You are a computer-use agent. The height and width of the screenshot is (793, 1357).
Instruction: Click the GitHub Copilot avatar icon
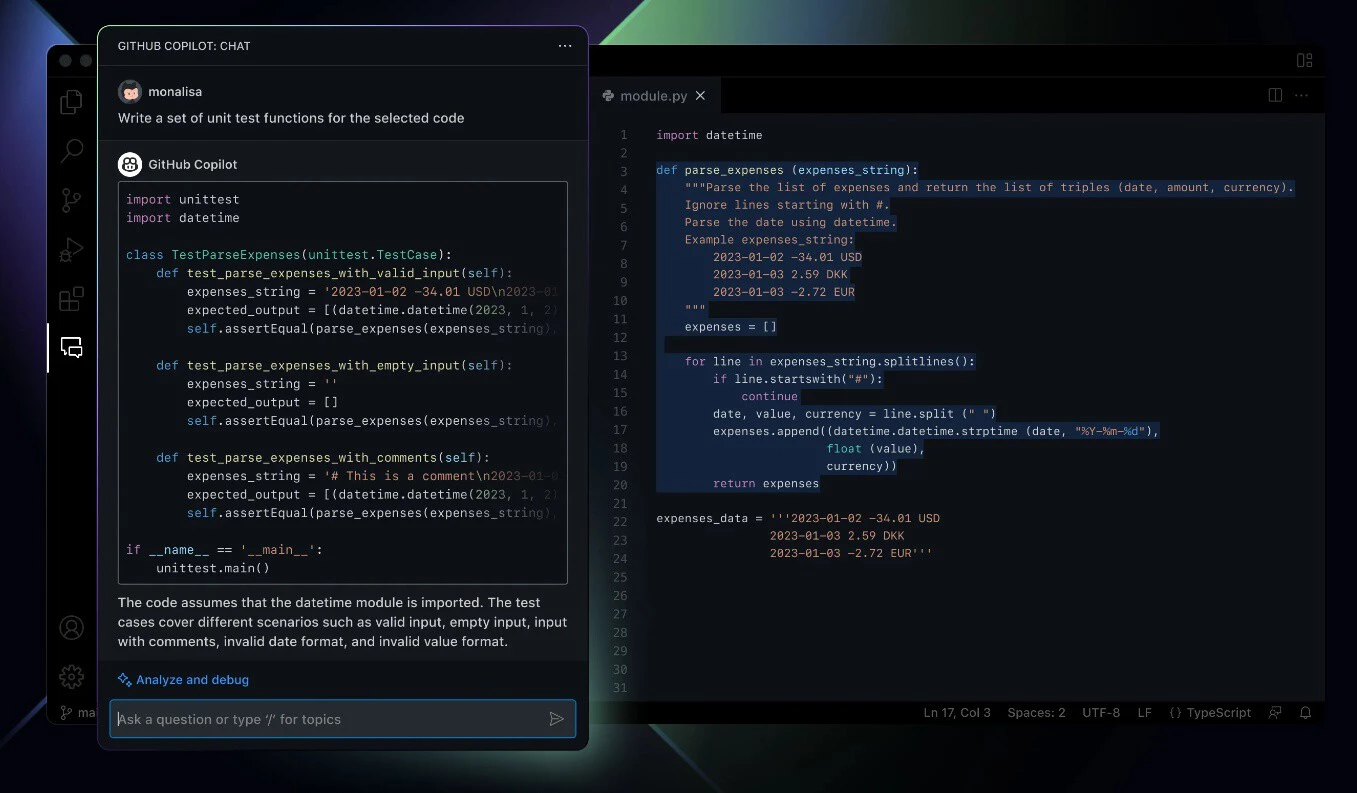[129, 164]
